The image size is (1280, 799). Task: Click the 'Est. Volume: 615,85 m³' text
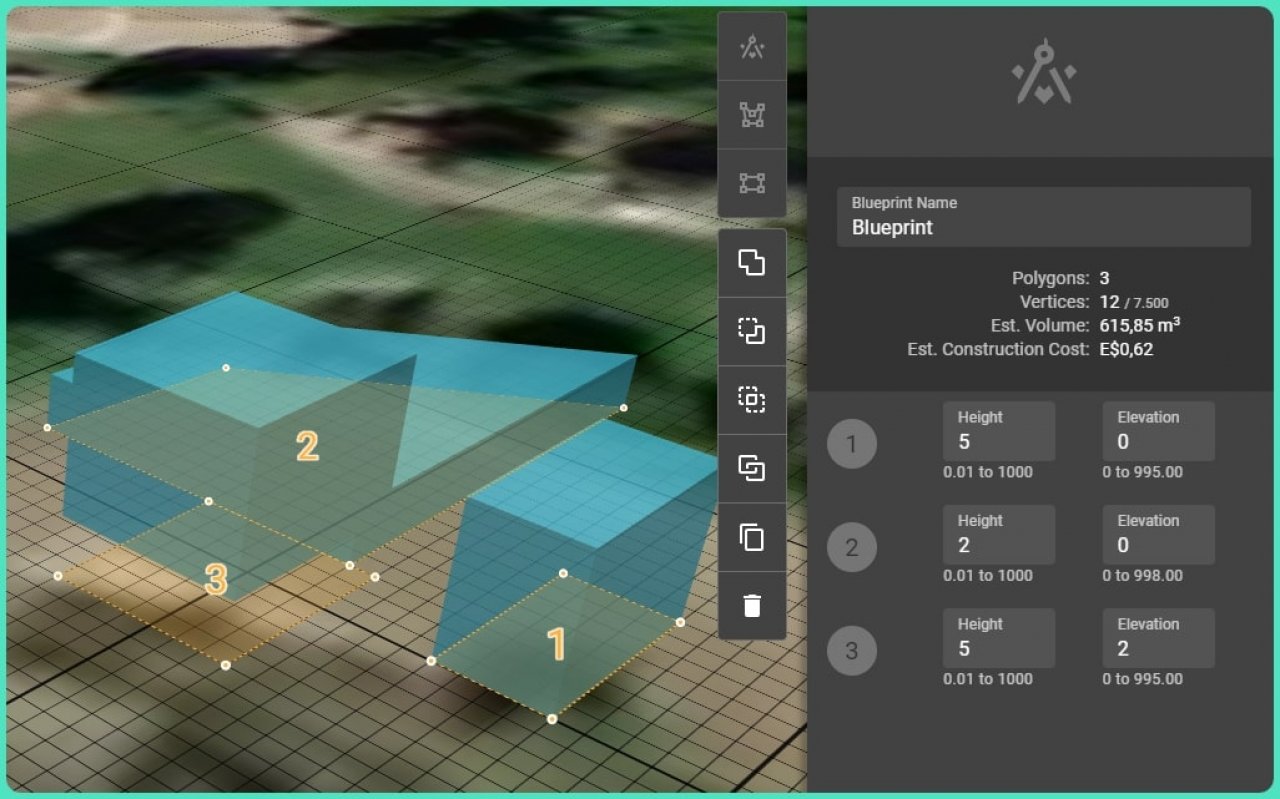point(1086,325)
